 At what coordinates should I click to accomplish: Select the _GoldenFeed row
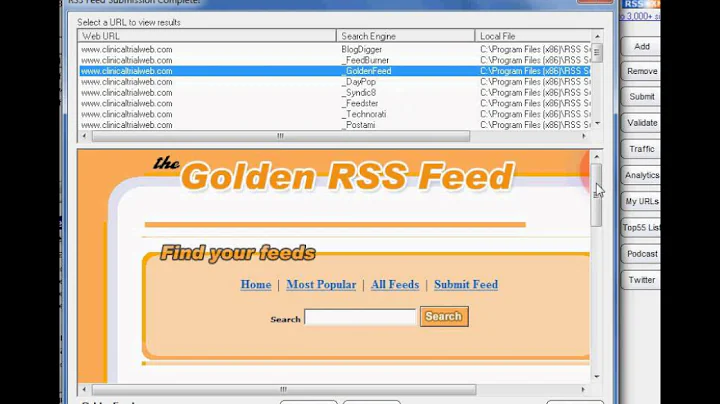(335, 71)
